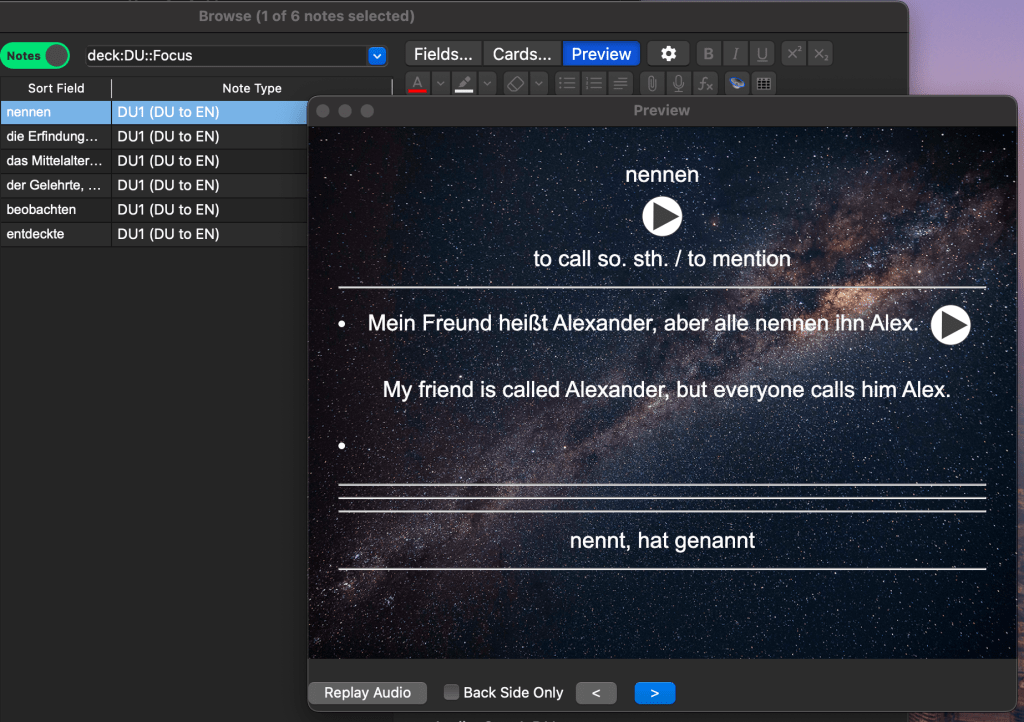Click the paperclip attach file icon
This screenshot has width=1024, height=722.
pyautogui.click(x=651, y=84)
